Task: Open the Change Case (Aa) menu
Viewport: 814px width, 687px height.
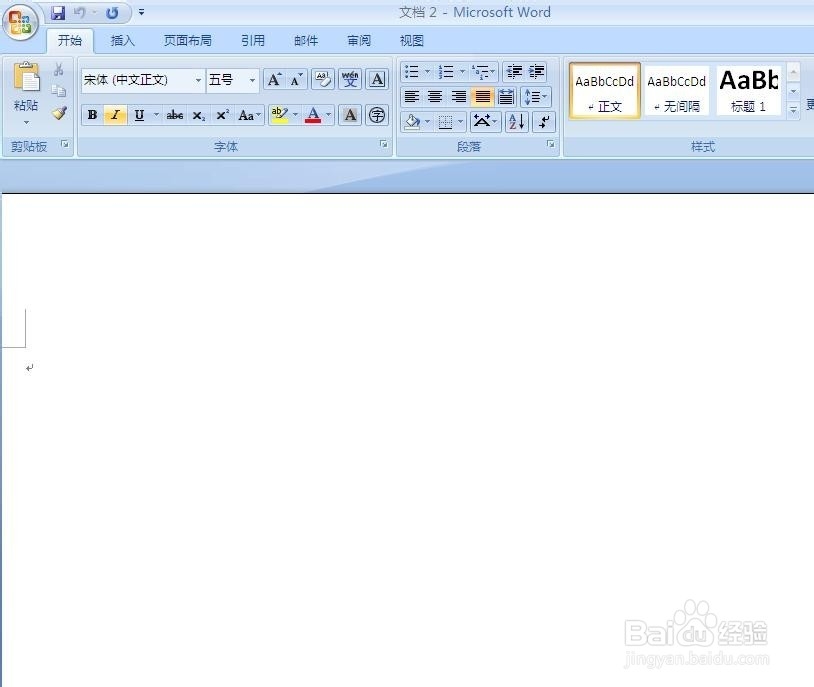Action: [249, 115]
